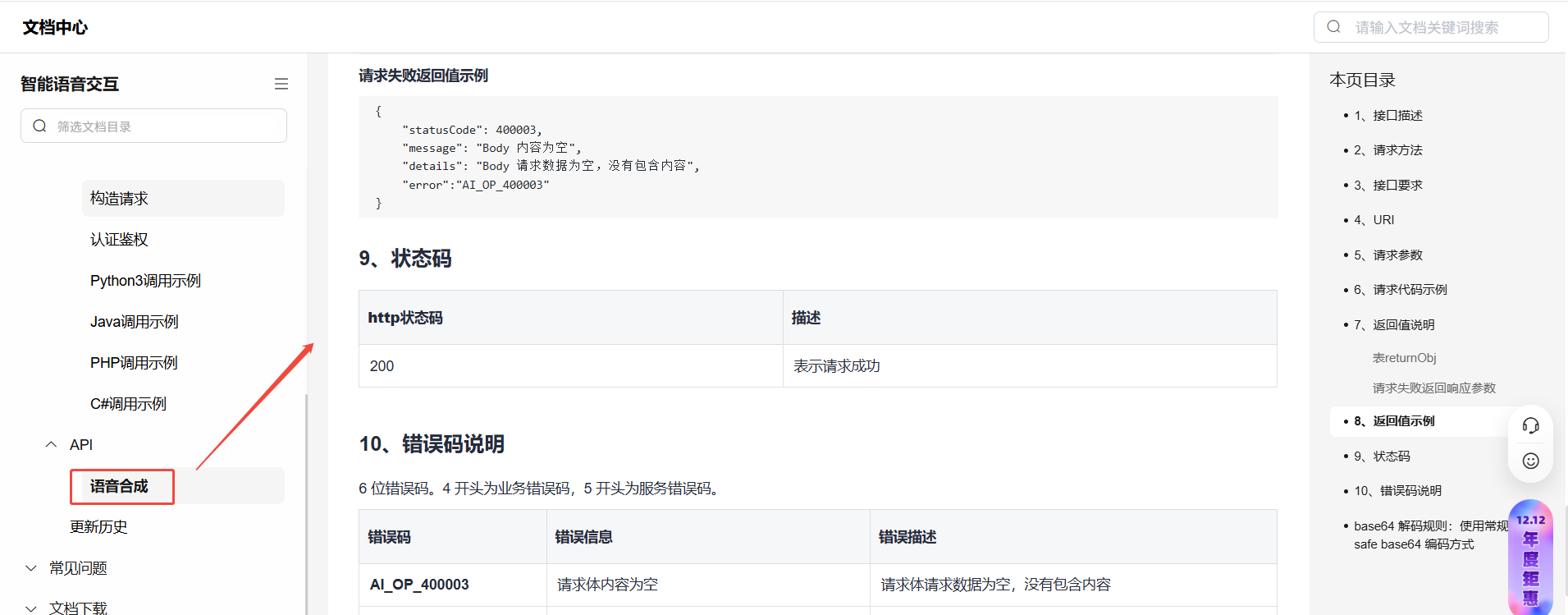This screenshot has width=1568, height=615.
Task: Jump to 8、返回值示例 in page contents
Action: [1394, 420]
